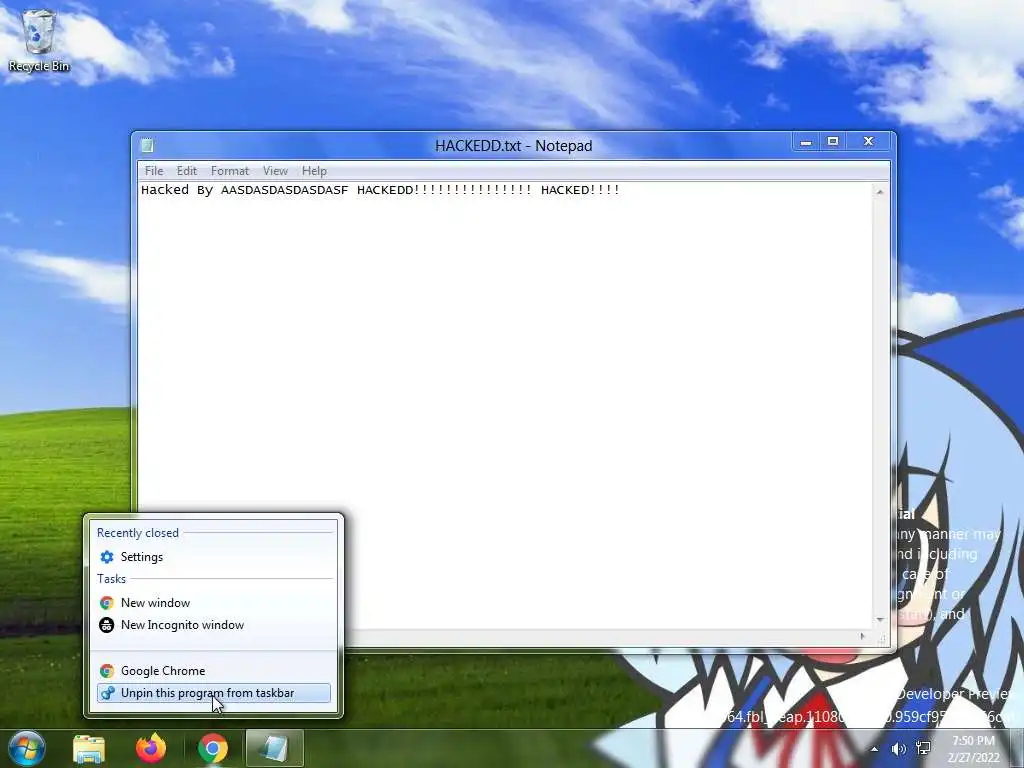Open the Edit menu in Notepad
Screen dimensions: 1024x768
[x=187, y=171]
